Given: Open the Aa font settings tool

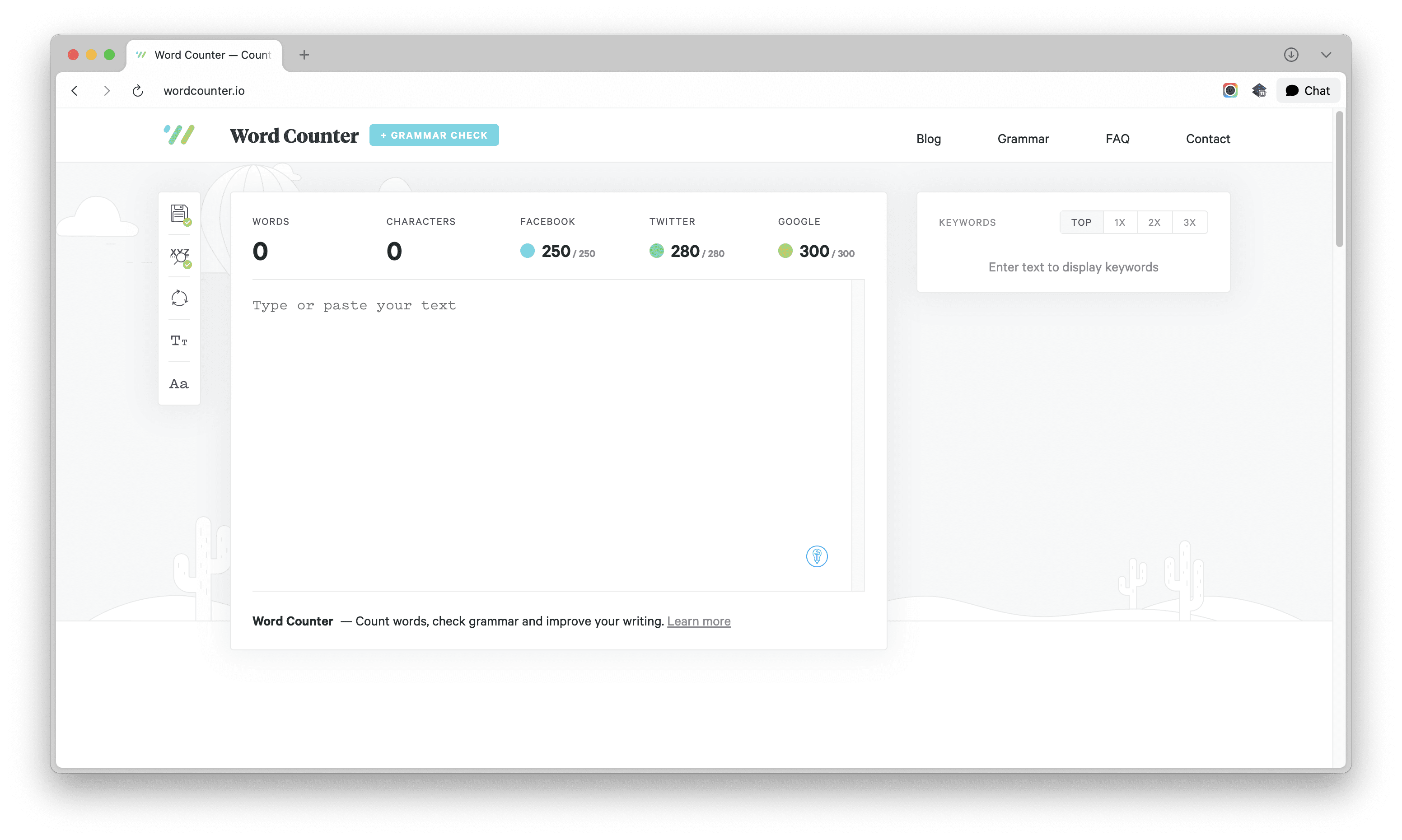Looking at the screenshot, I should coord(178,383).
